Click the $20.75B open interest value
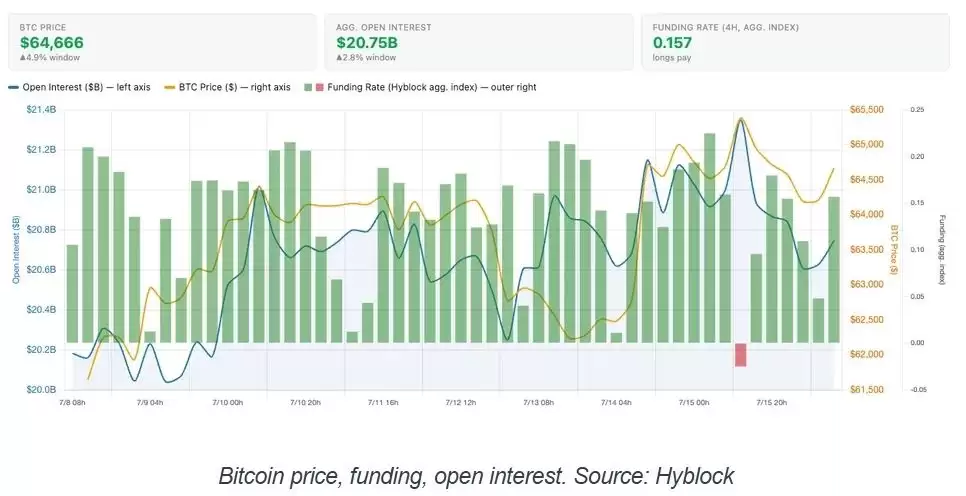This screenshot has width=966, height=496. (367, 43)
